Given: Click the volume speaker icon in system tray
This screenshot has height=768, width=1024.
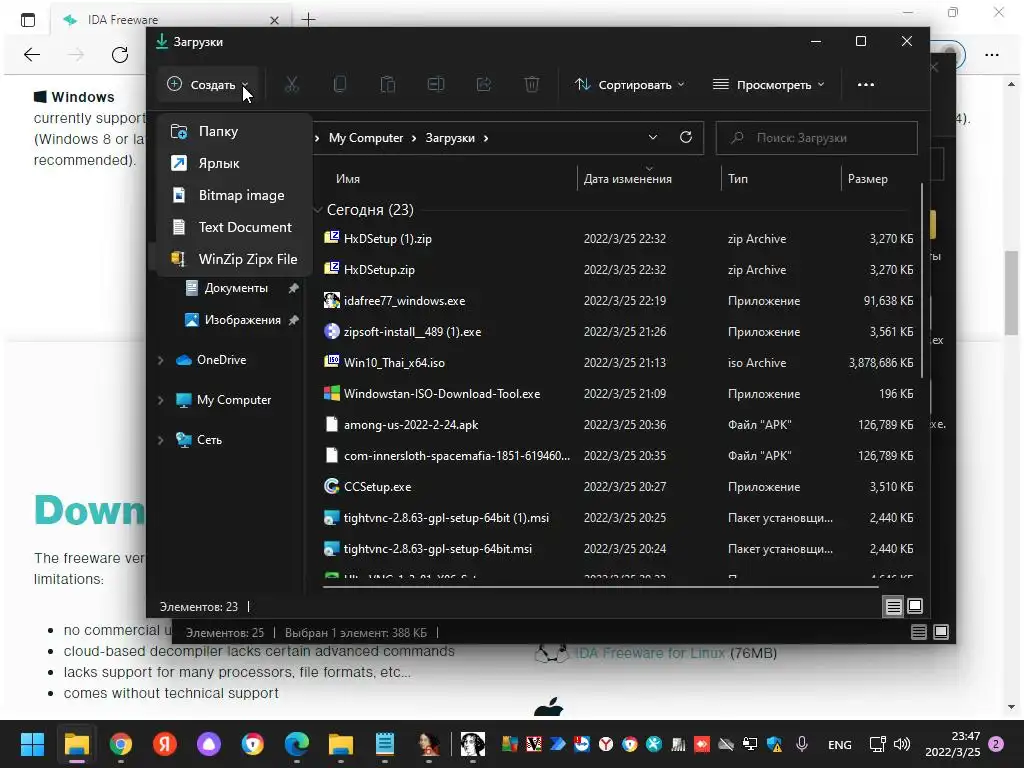Looking at the screenshot, I should click(902, 744).
